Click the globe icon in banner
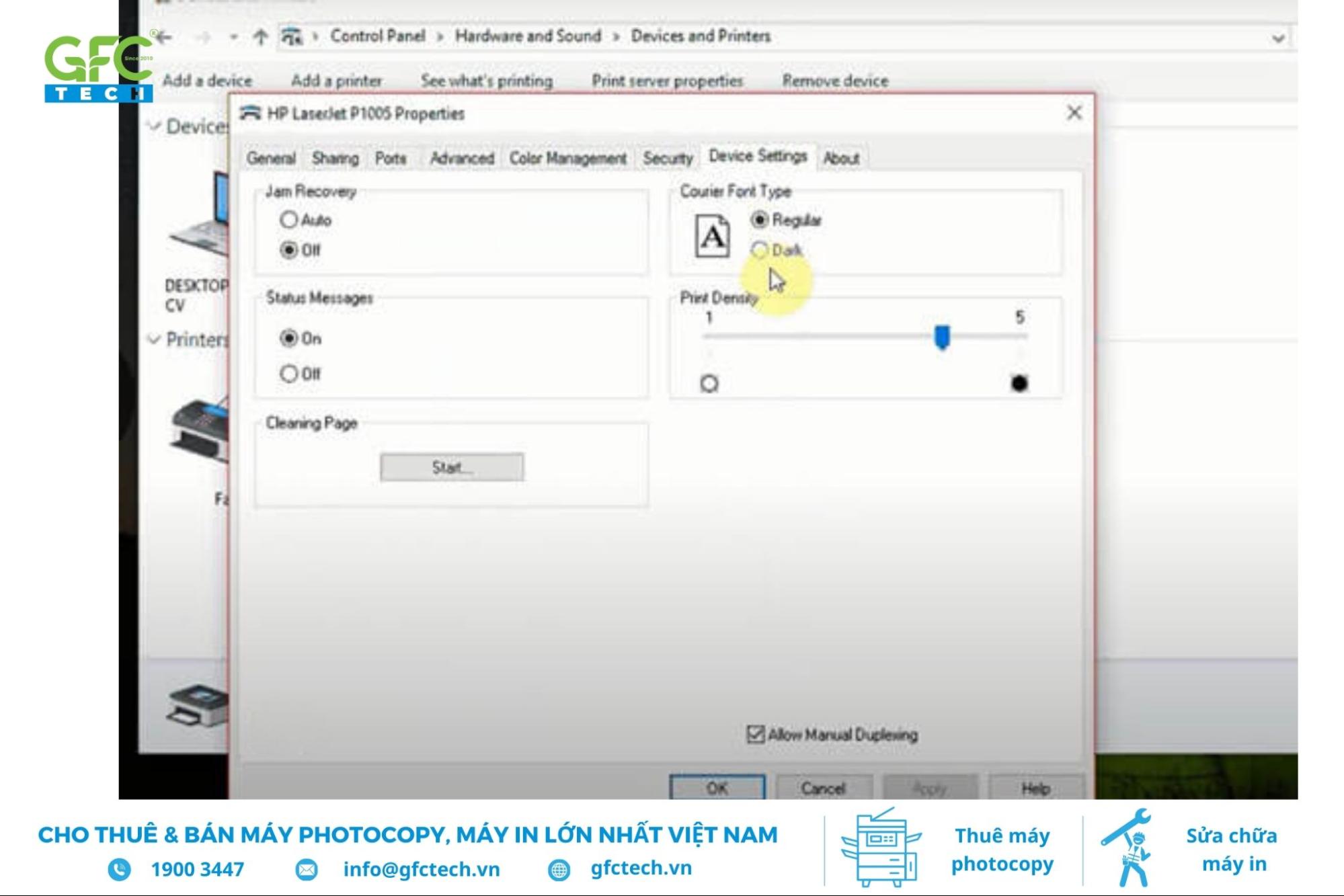 coord(559,870)
